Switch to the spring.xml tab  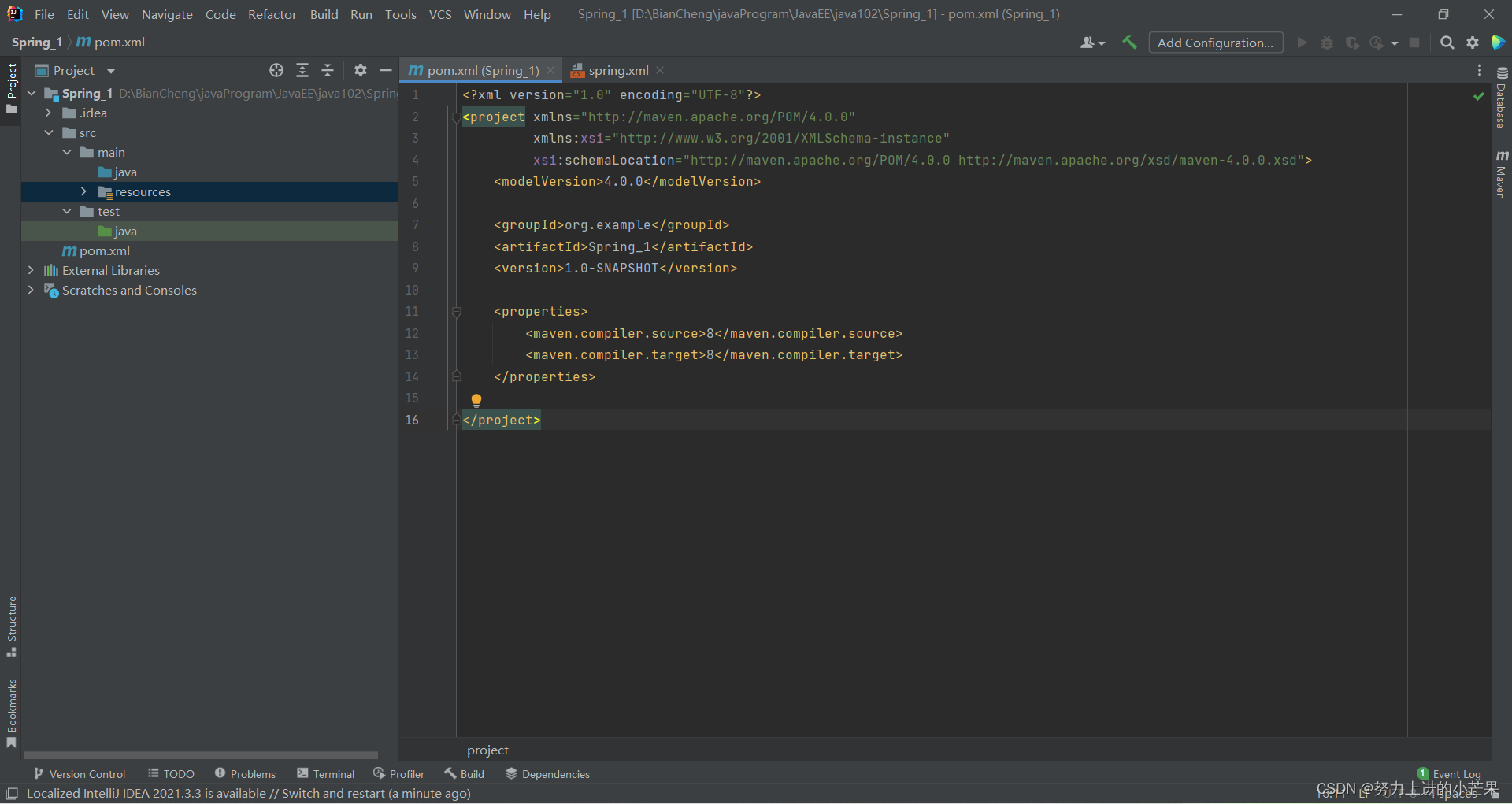(x=618, y=70)
